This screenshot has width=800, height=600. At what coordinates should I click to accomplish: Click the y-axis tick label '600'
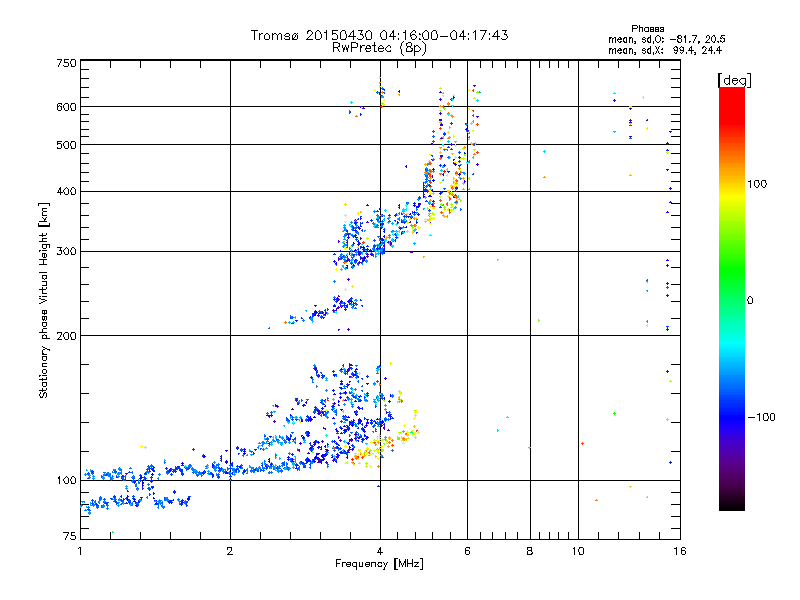click(66, 107)
